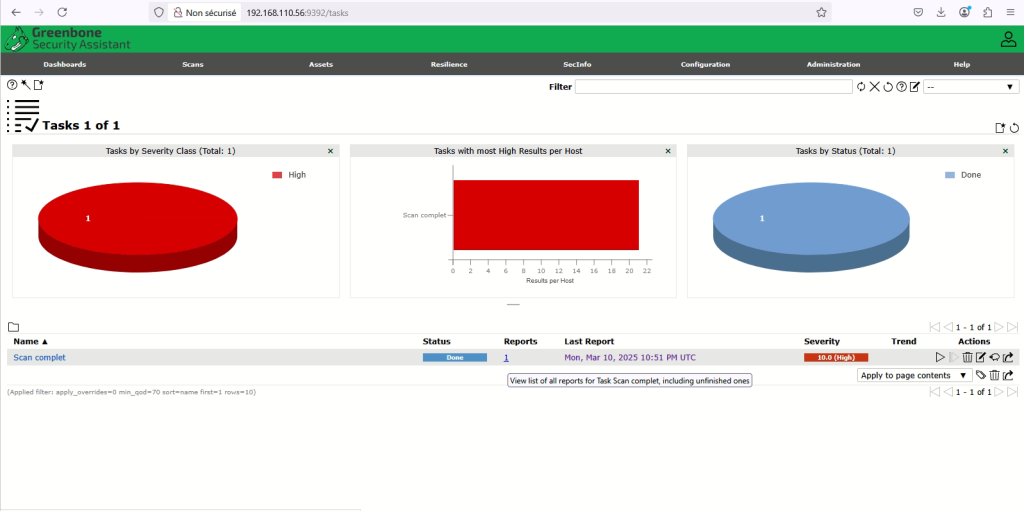The width and height of the screenshot is (1024, 511).
Task: Close Tasks by Severity Class chart
Action: pyautogui.click(x=330, y=151)
